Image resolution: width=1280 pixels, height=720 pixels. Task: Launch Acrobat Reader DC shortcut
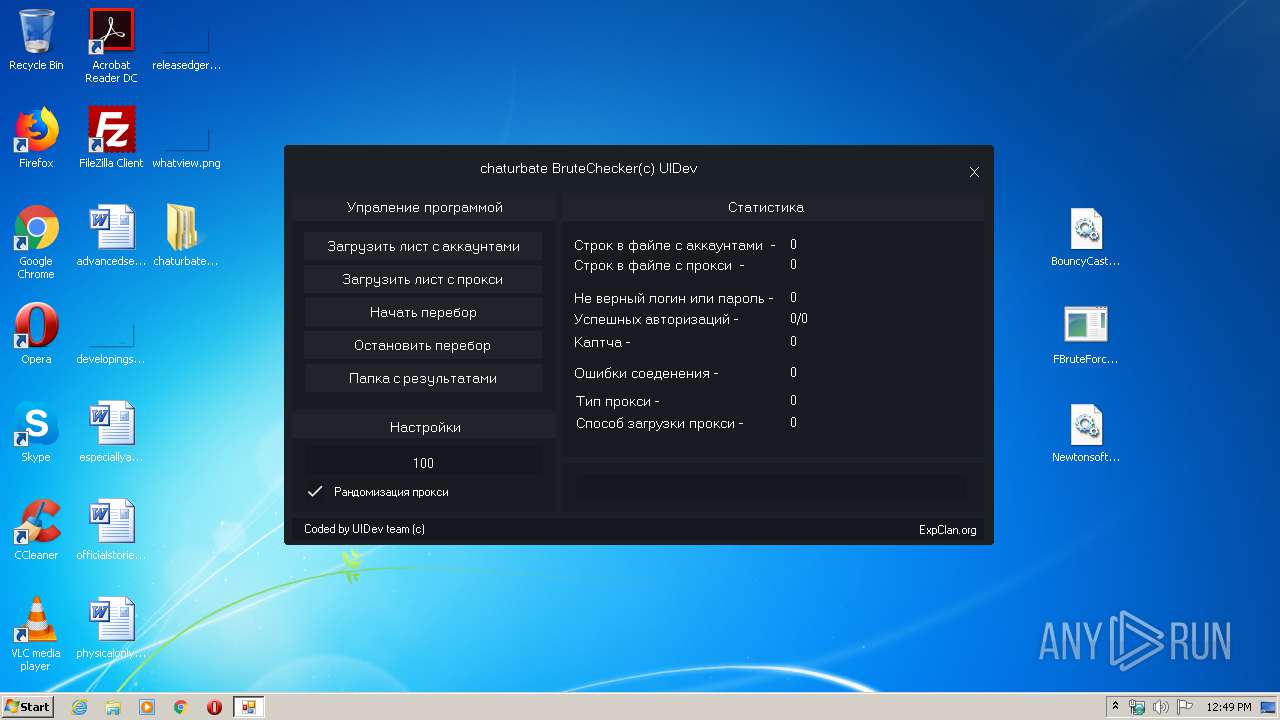tap(111, 46)
